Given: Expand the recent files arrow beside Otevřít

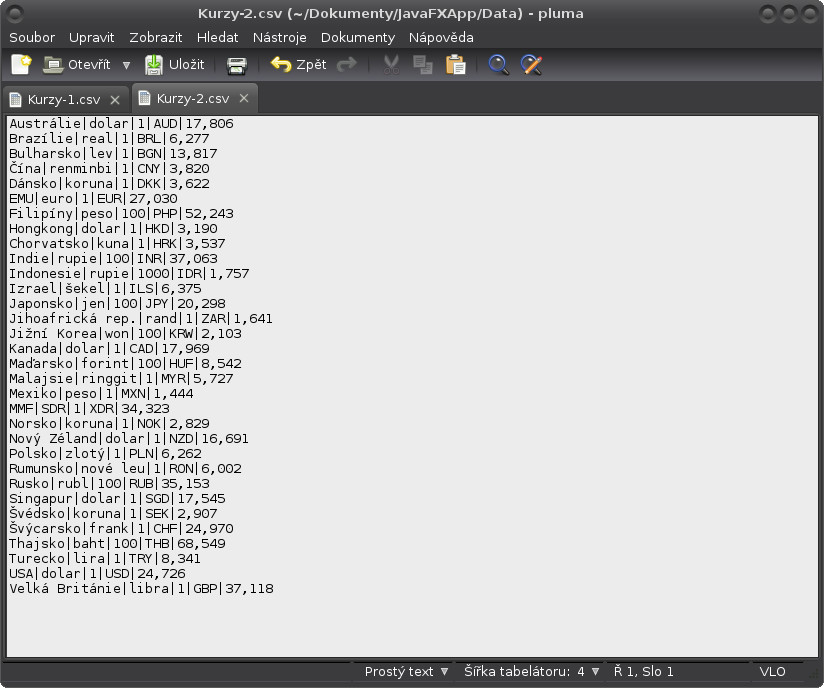Looking at the screenshot, I should [126, 65].
